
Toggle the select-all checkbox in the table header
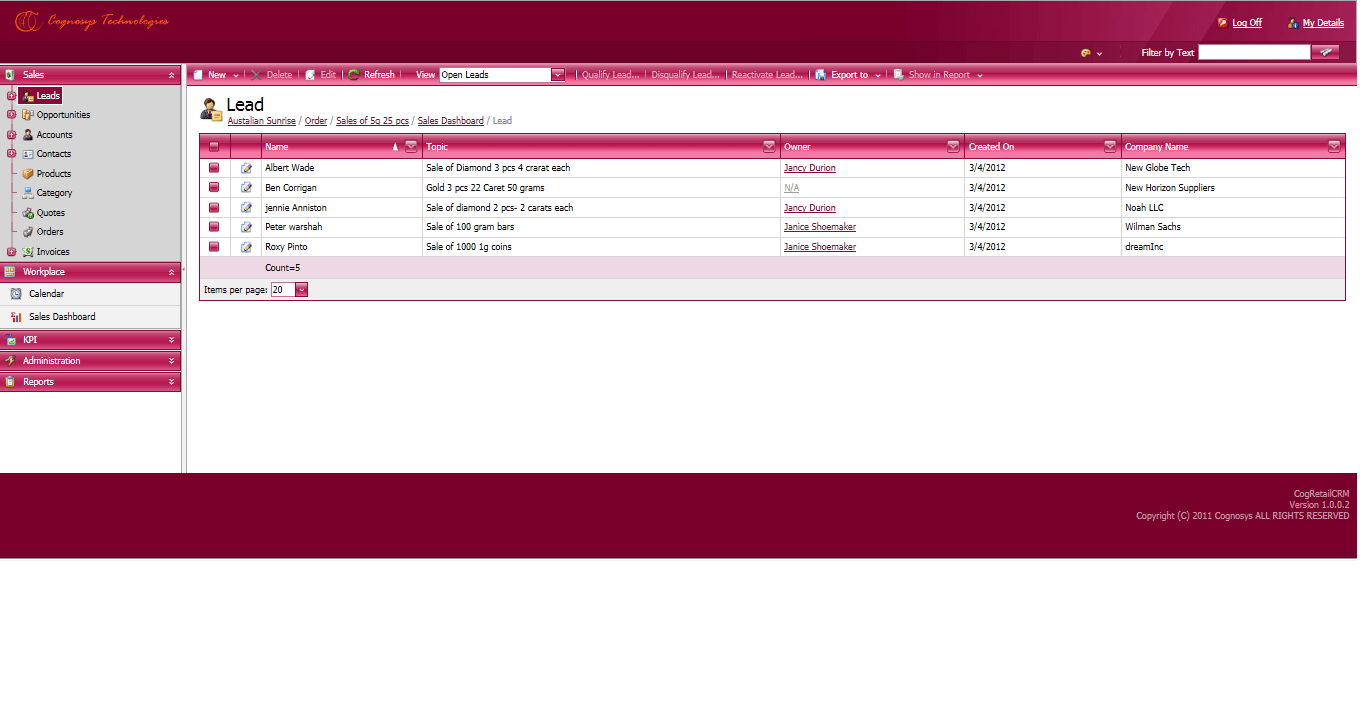(214, 147)
